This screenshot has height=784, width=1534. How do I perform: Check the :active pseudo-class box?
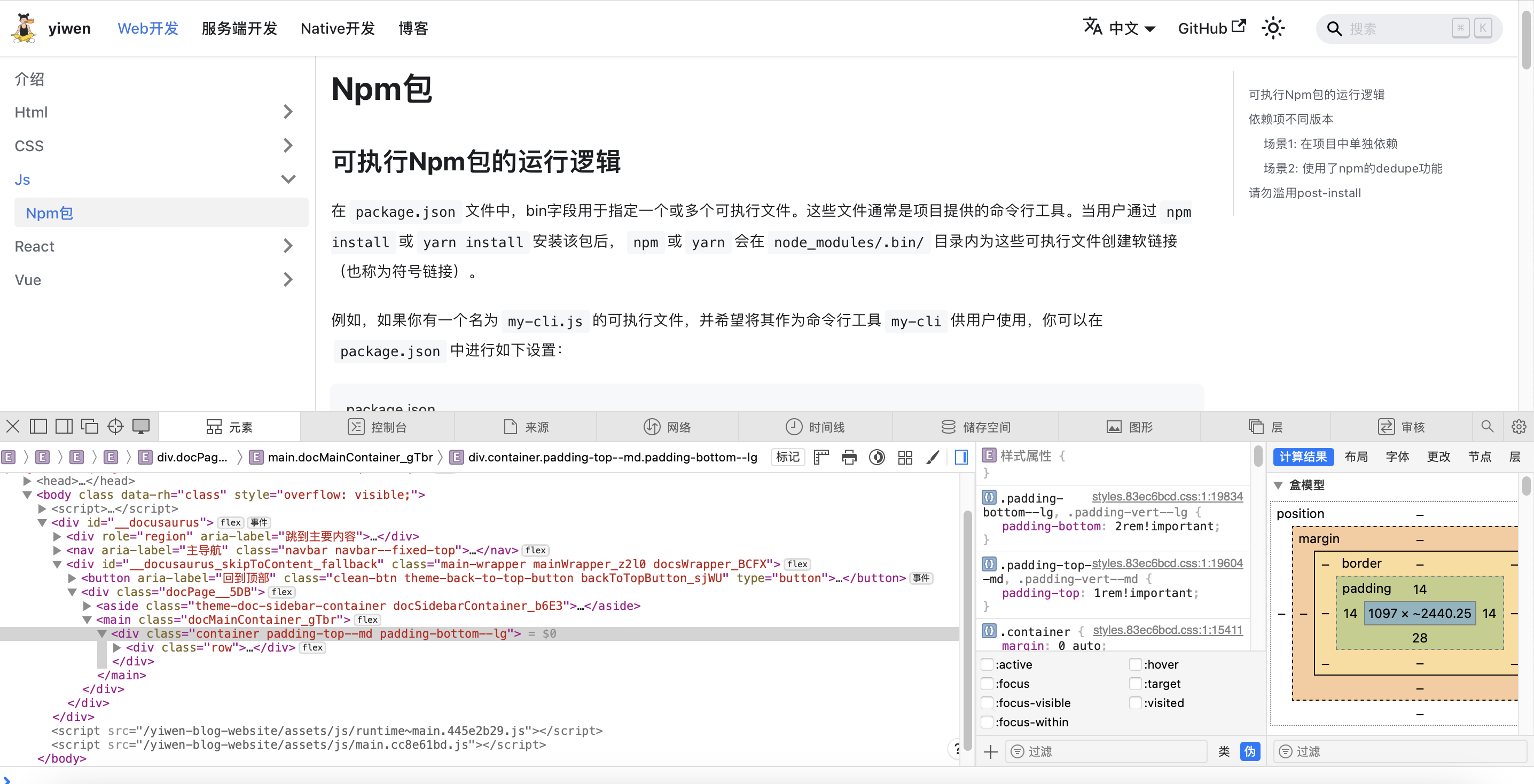[988, 664]
